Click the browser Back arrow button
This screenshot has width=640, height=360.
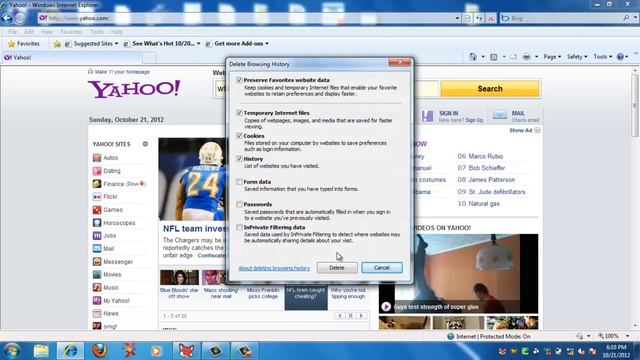[7, 18]
